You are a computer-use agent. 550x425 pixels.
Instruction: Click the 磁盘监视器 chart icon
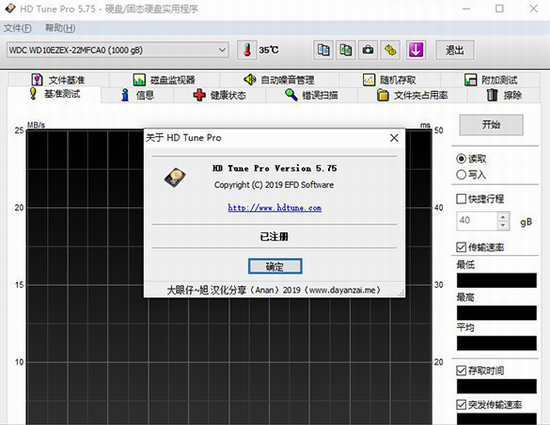pos(139,80)
